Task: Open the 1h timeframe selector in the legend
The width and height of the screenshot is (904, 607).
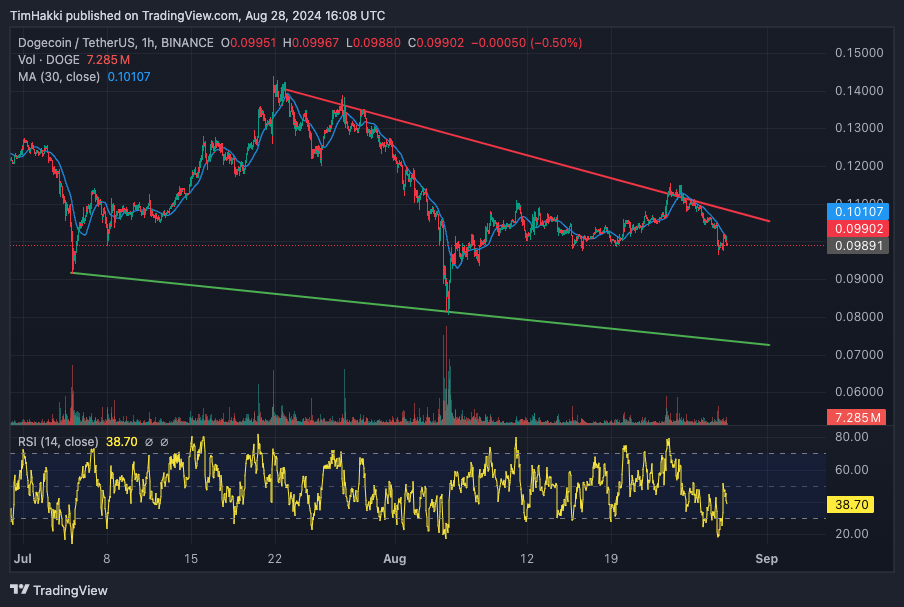Action: pyautogui.click(x=145, y=43)
